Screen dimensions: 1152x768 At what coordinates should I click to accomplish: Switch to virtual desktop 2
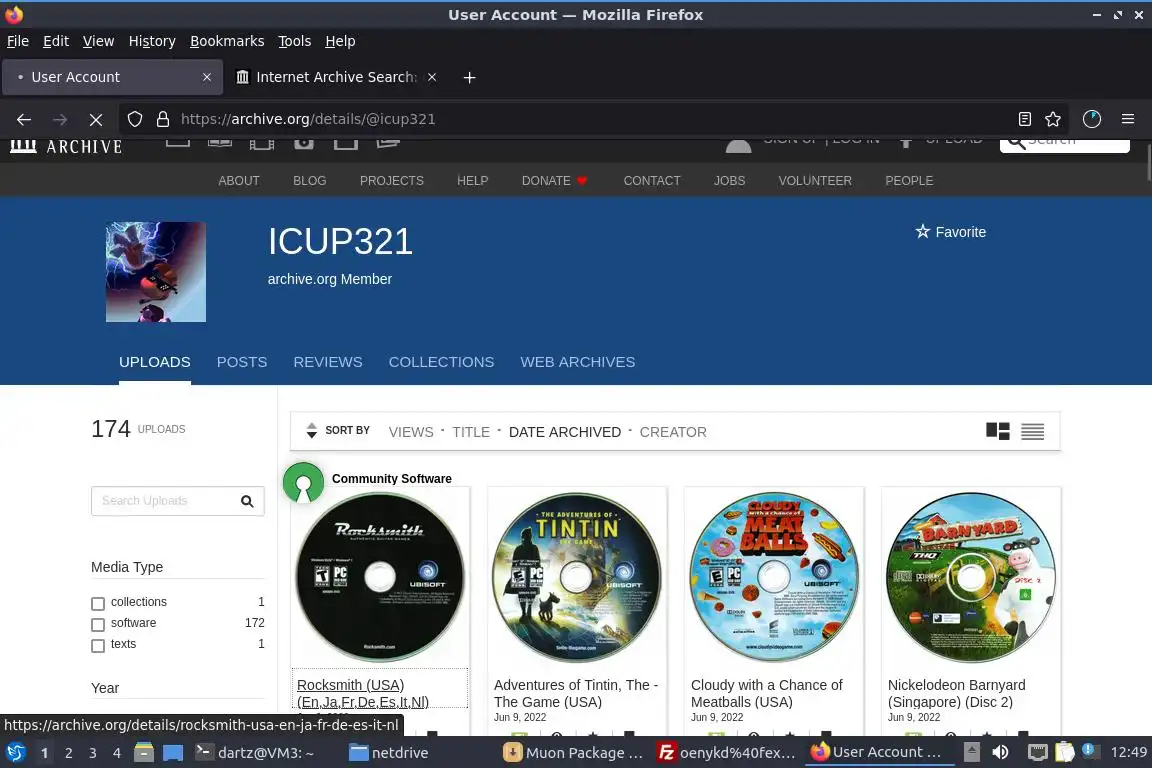[68, 753]
